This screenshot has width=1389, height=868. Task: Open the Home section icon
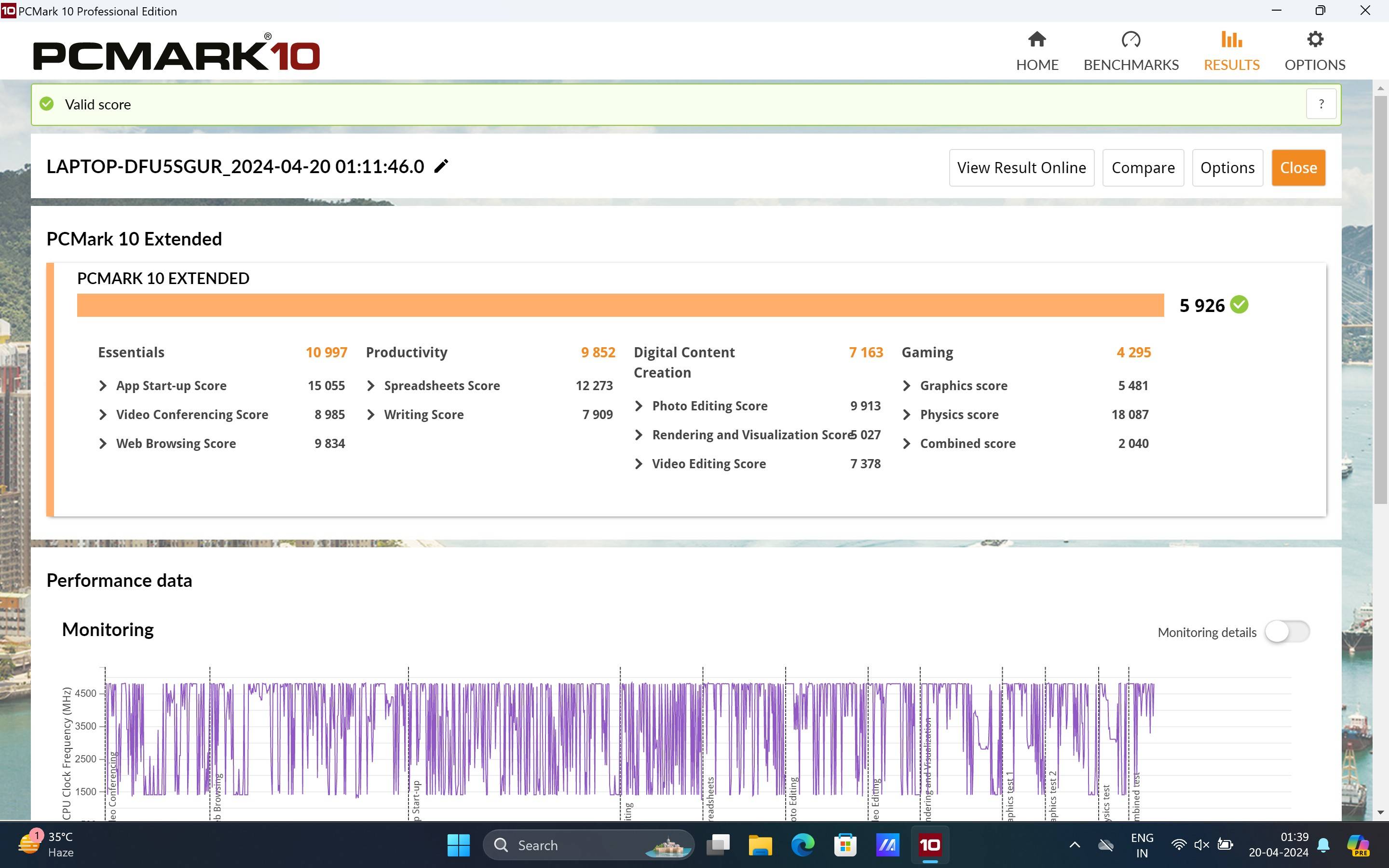[1036, 40]
